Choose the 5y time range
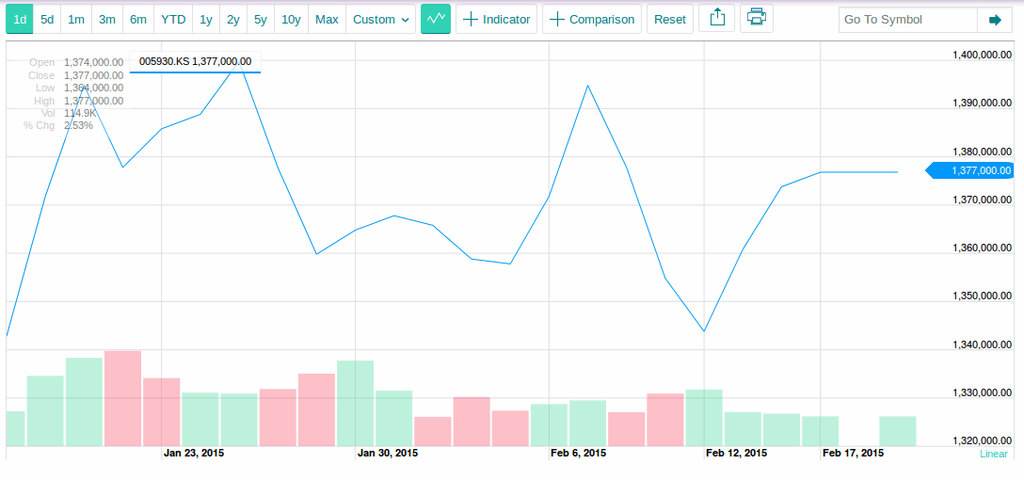The width and height of the screenshot is (1024, 480). [260, 19]
